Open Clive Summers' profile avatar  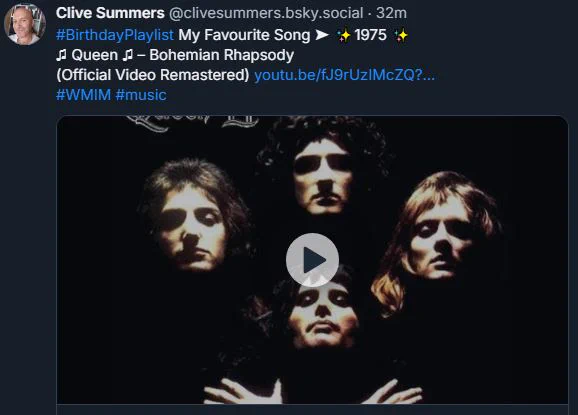(x=25, y=24)
